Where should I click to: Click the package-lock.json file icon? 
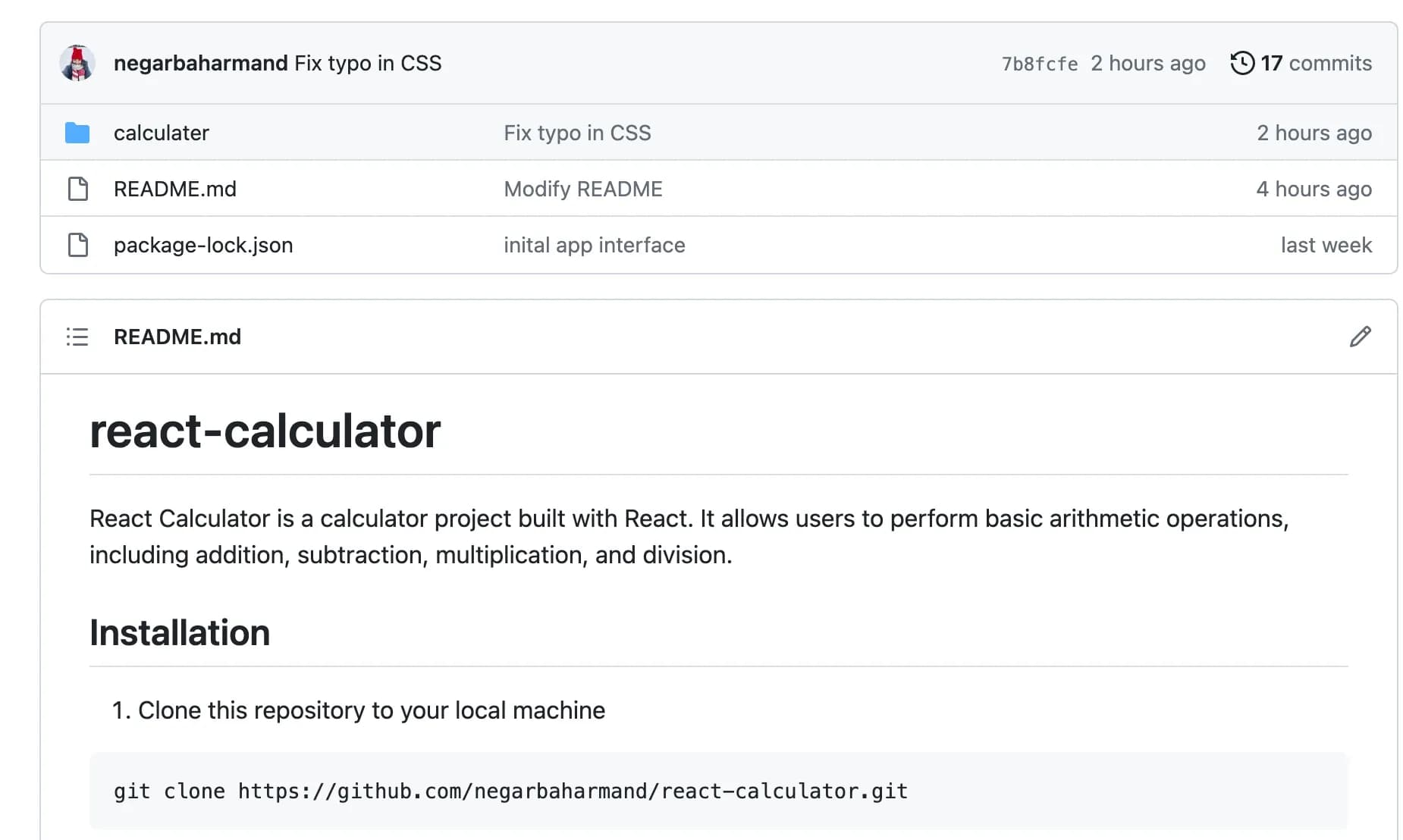tap(77, 244)
